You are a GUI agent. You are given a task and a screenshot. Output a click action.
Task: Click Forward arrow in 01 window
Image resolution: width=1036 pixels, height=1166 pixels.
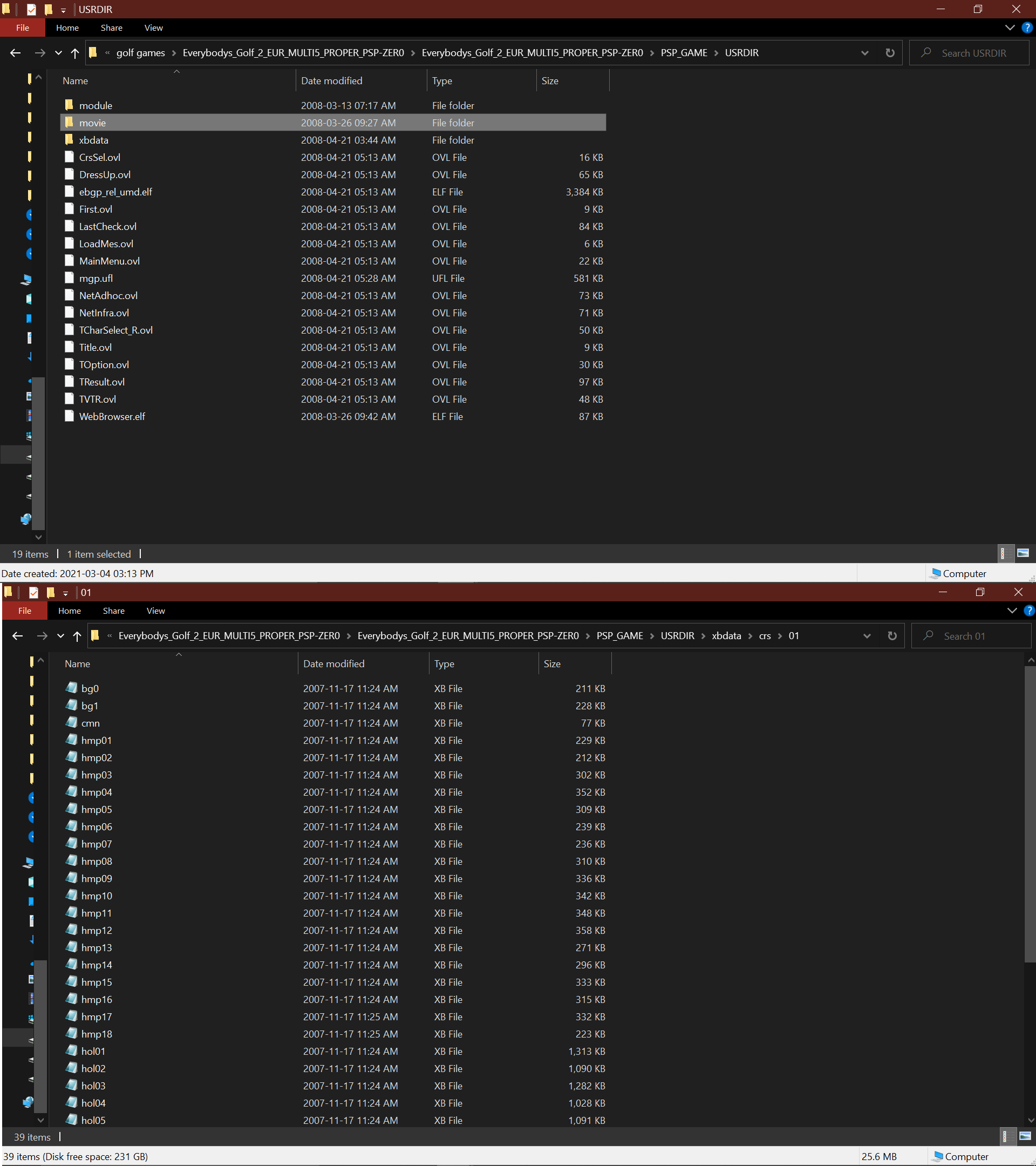42,636
